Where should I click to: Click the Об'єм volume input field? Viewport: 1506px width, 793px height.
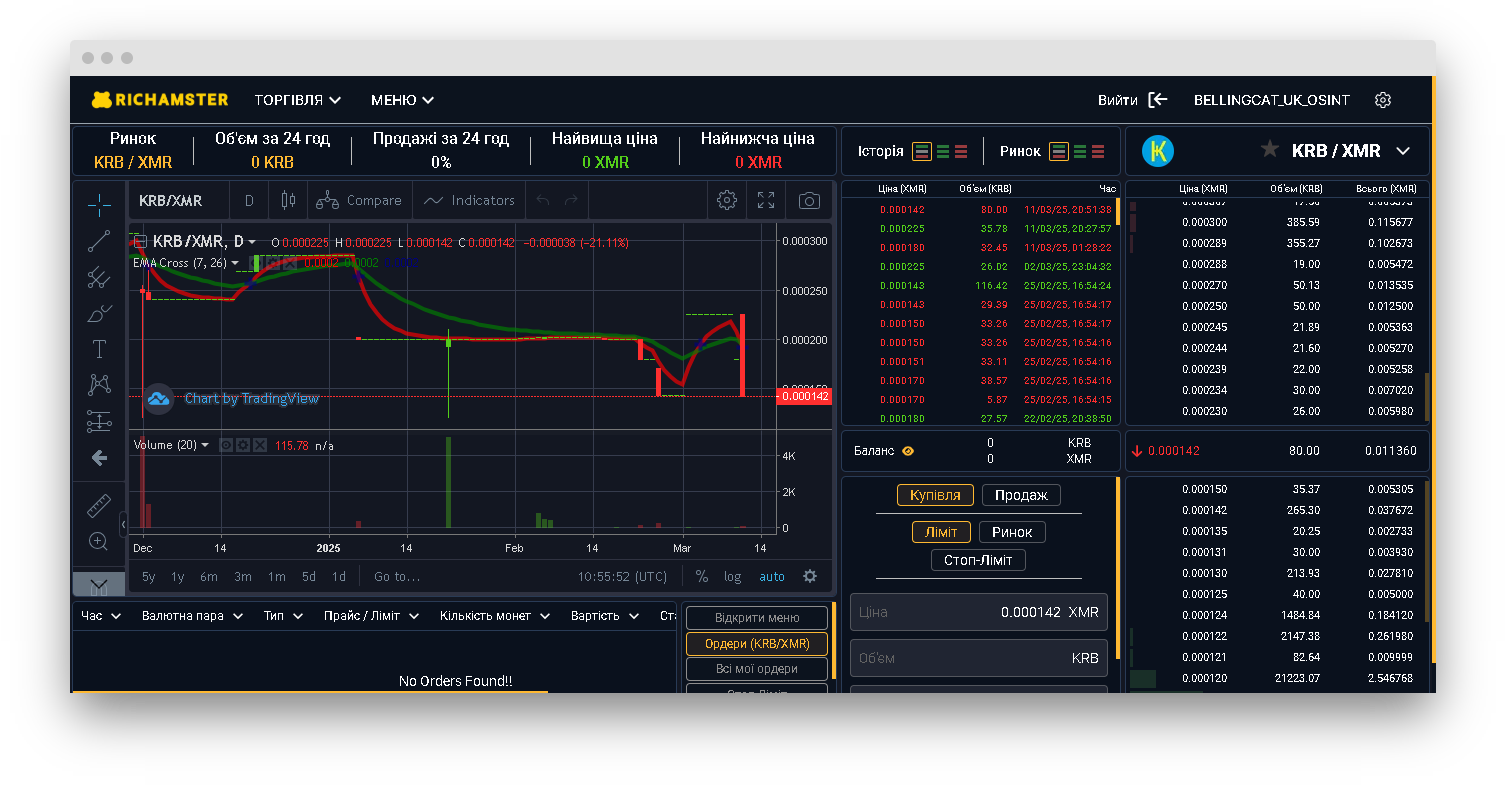click(978, 658)
